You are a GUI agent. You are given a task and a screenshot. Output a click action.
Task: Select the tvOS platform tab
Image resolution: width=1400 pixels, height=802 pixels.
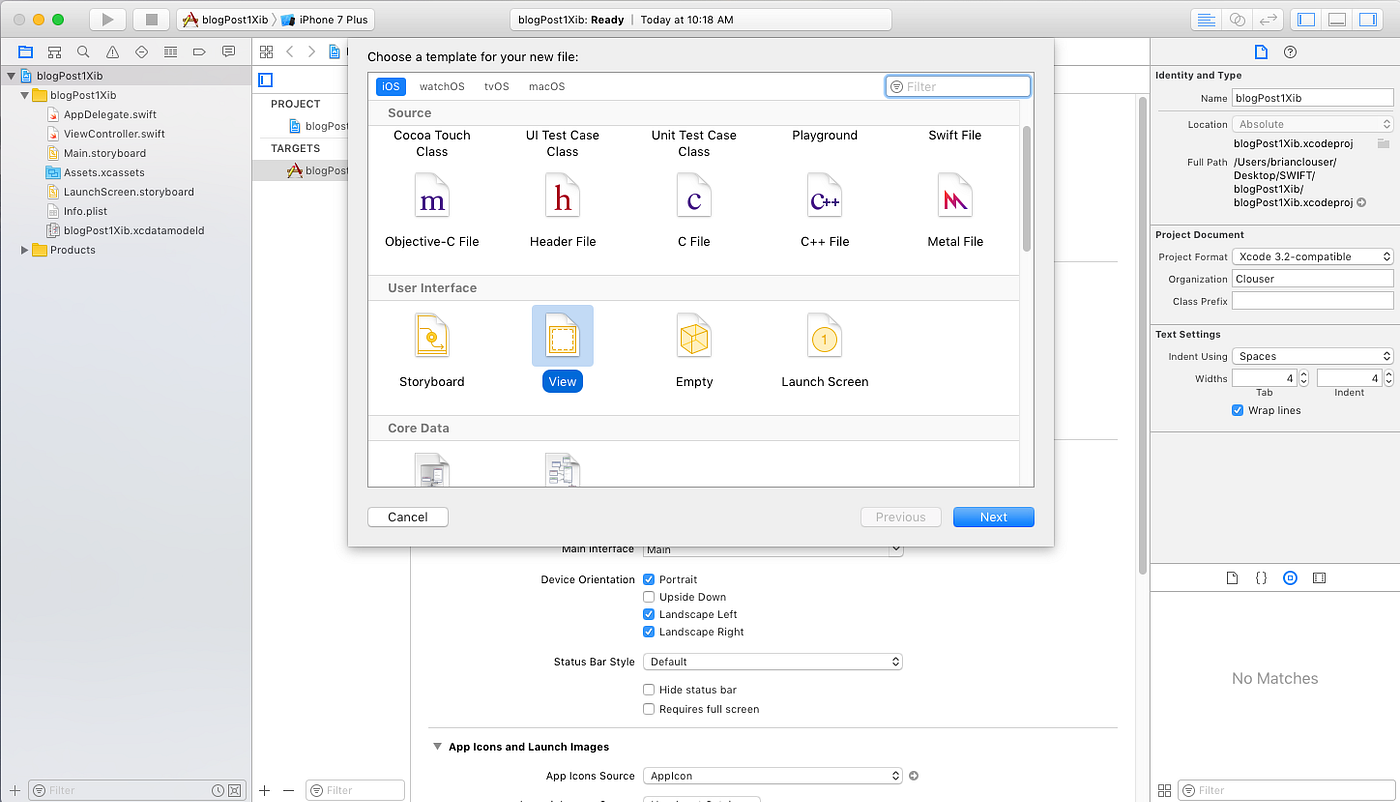click(497, 86)
